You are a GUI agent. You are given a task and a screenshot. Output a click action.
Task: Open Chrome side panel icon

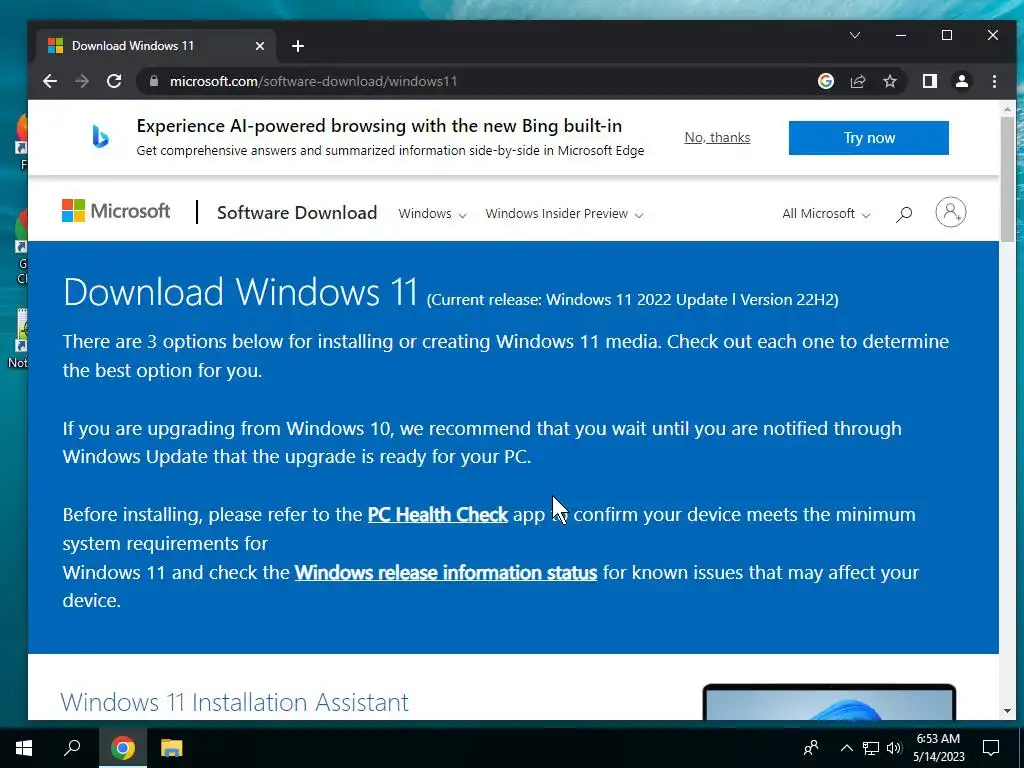coord(929,81)
